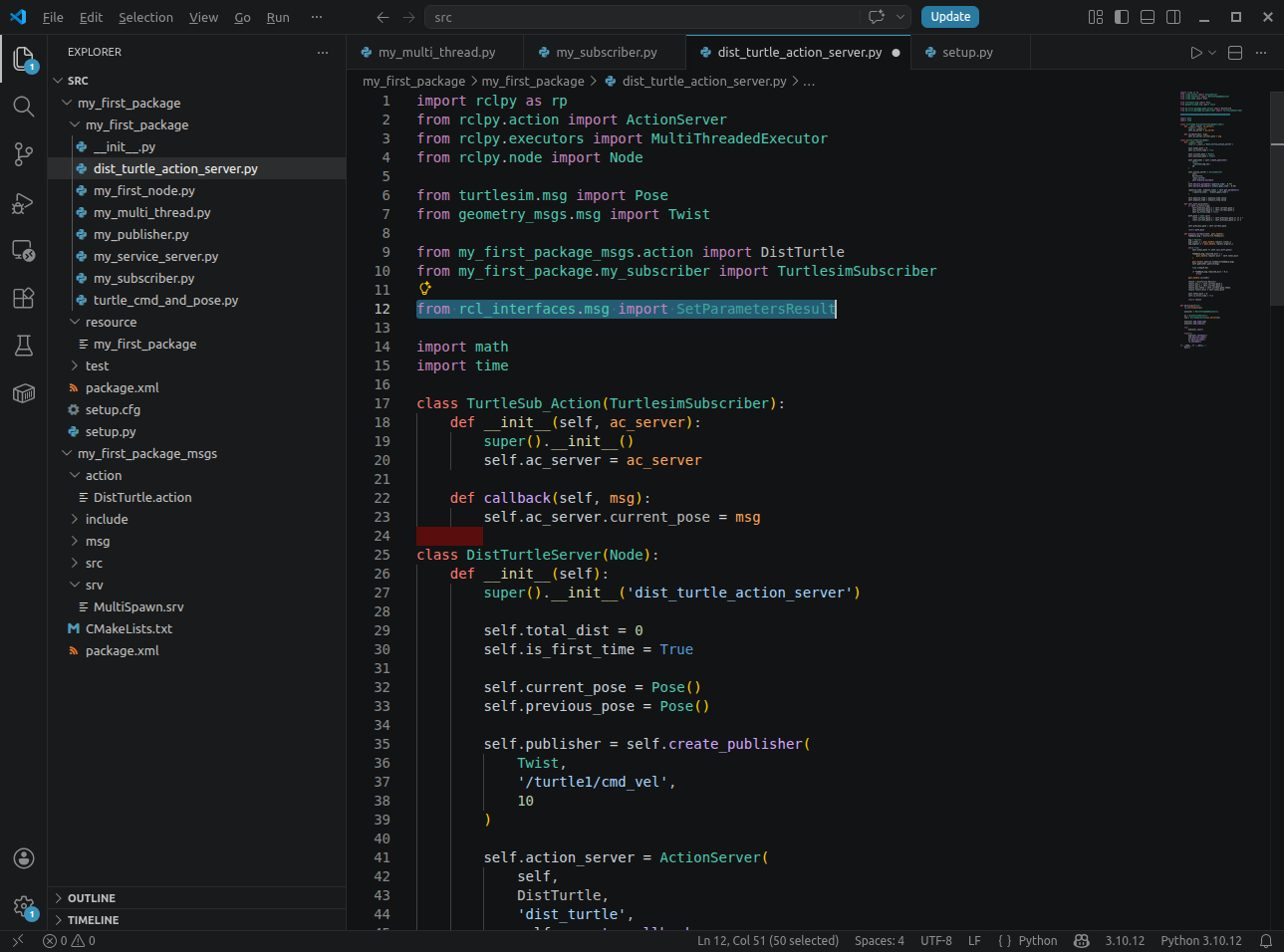Click the Copilot status bar icon
This screenshot has height=952, width=1284.
click(x=1082, y=941)
